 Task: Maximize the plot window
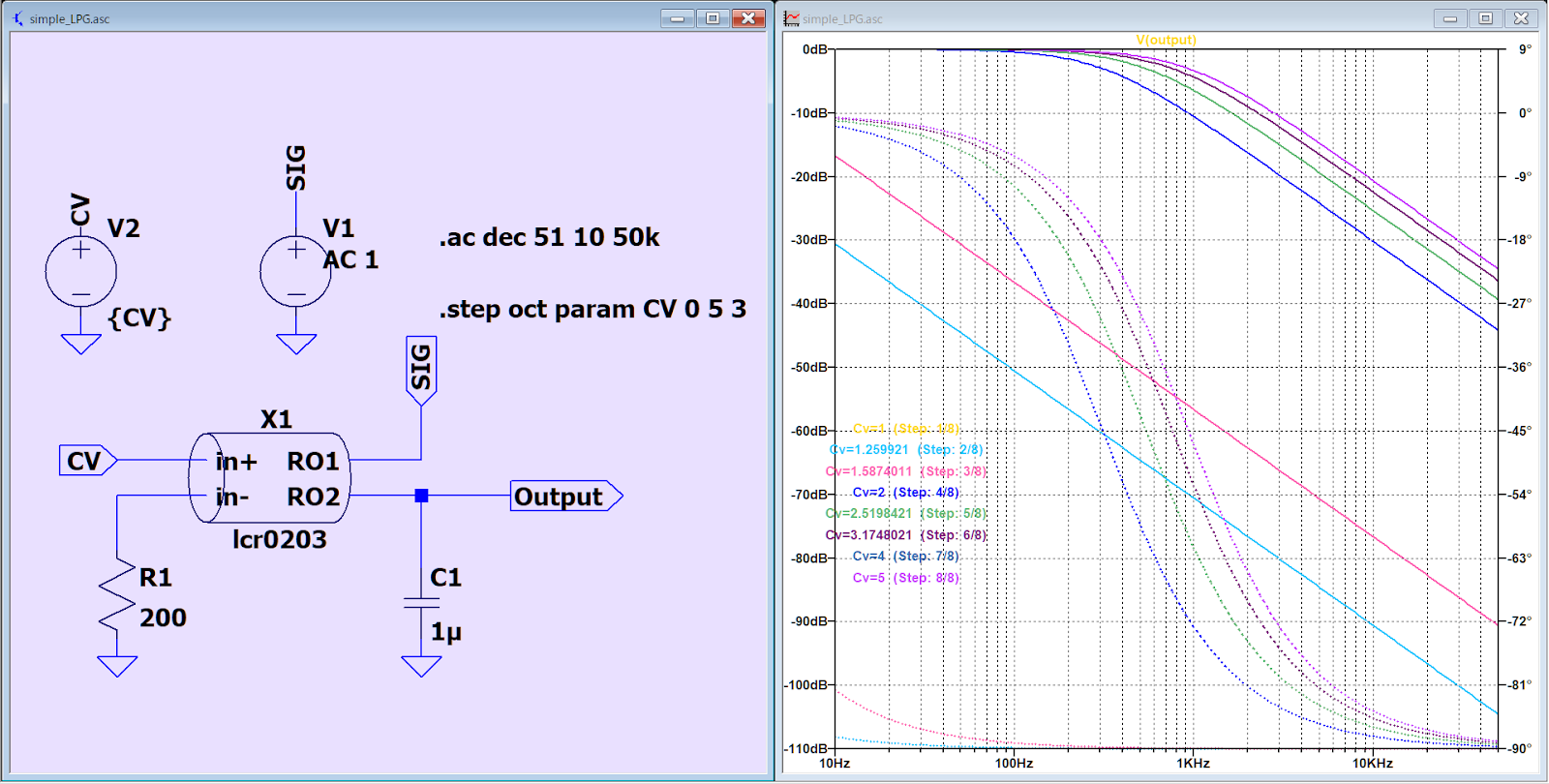1486,18
